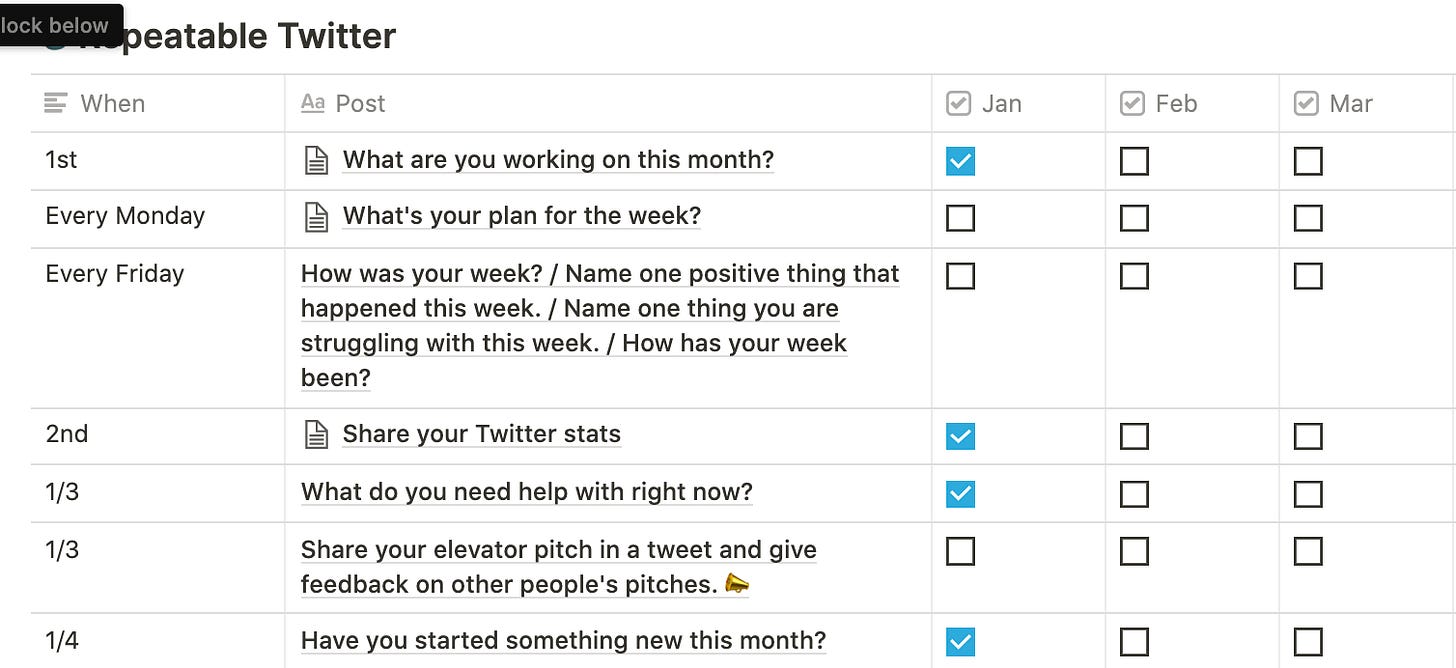Uncheck Jan for 'What are you working on'
Screen dimensions: 1456x668
pyautogui.click(x=960, y=161)
